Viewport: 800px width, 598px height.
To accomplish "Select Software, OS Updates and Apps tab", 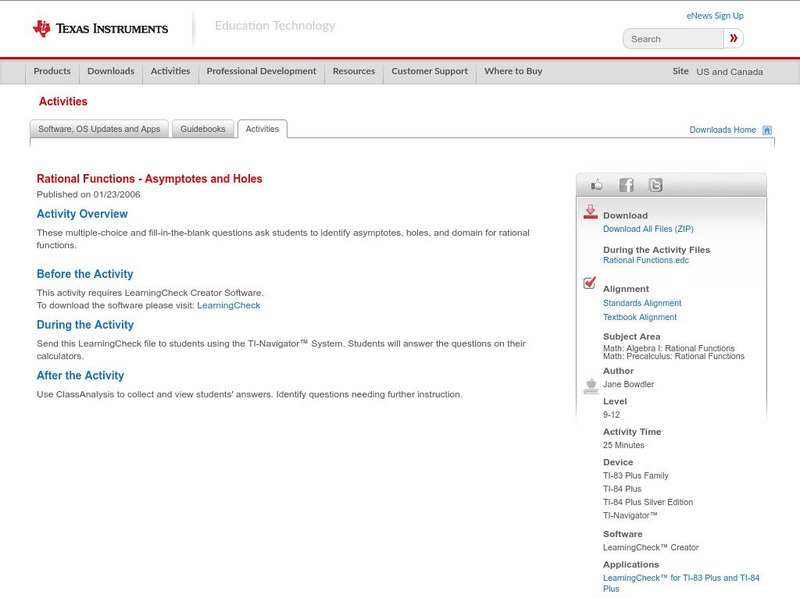I will click(x=99, y=129).
